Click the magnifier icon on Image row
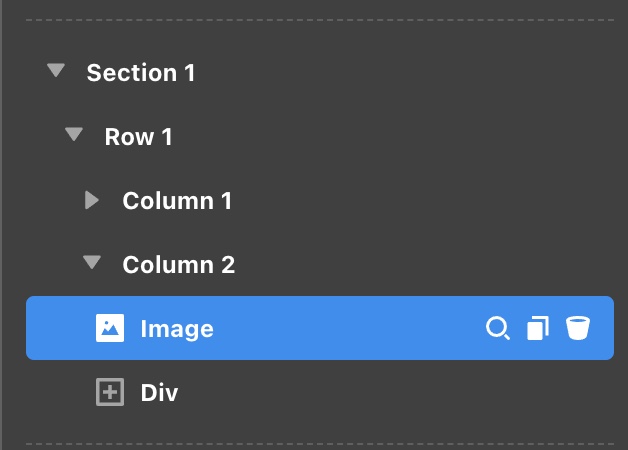628x450 pixels. pos(498,328)
